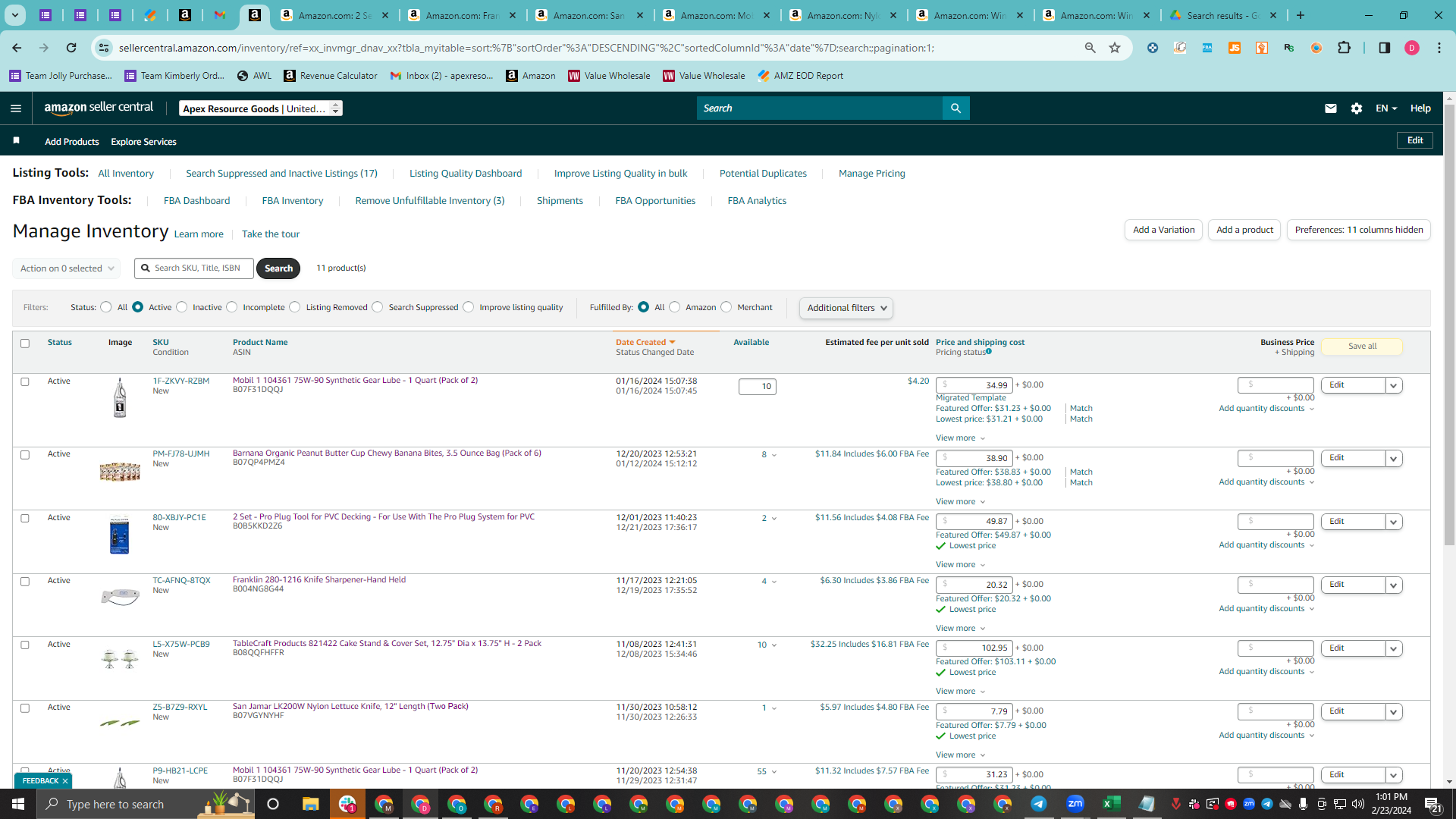The height and width of the screenshot is (819, 1456).
Task: Open the EN language dropdown
Action: [1386, 108]
